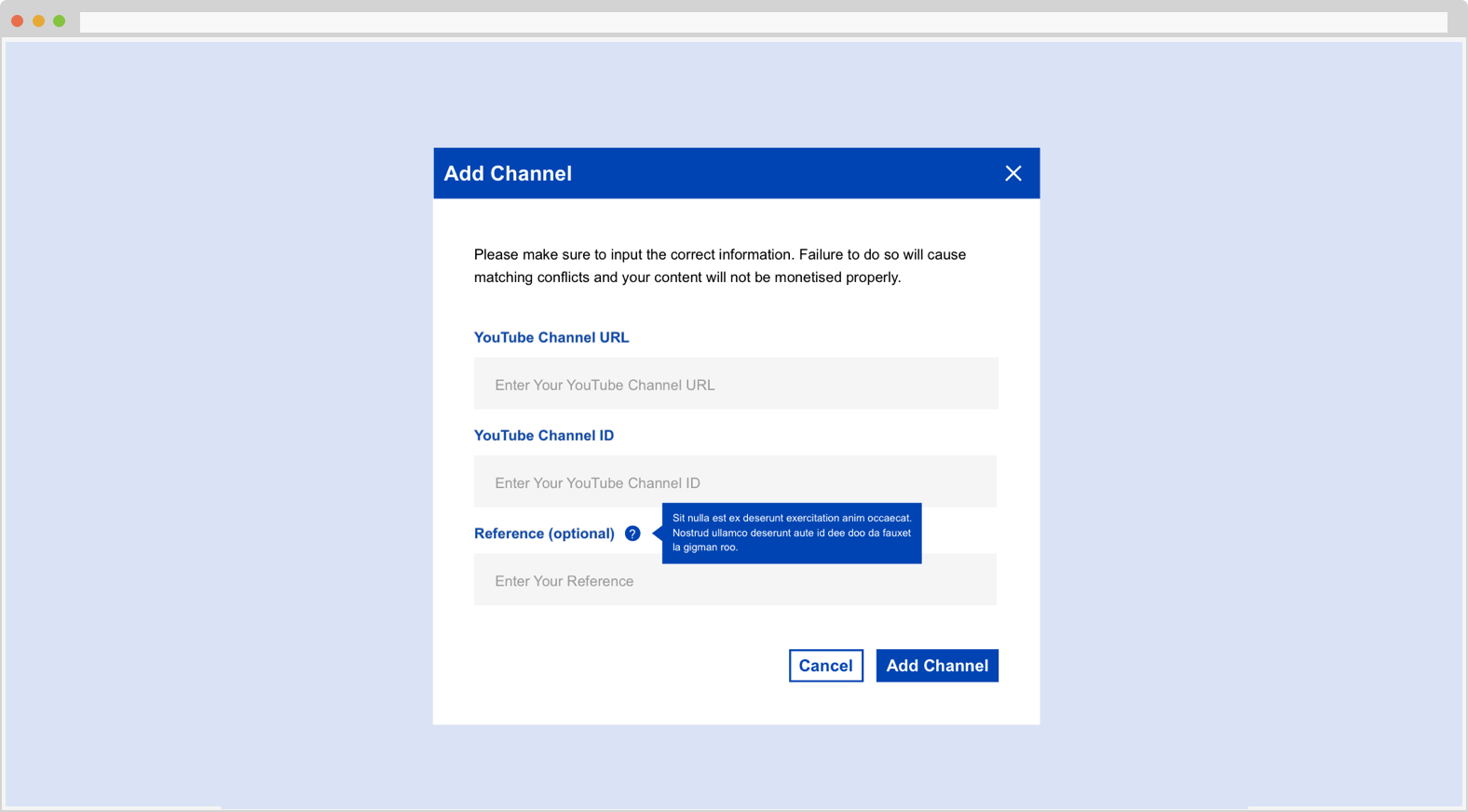Click the 'Reference (optional)' label
Screen dimensions: 1468x812
click(x=544, y=534)
